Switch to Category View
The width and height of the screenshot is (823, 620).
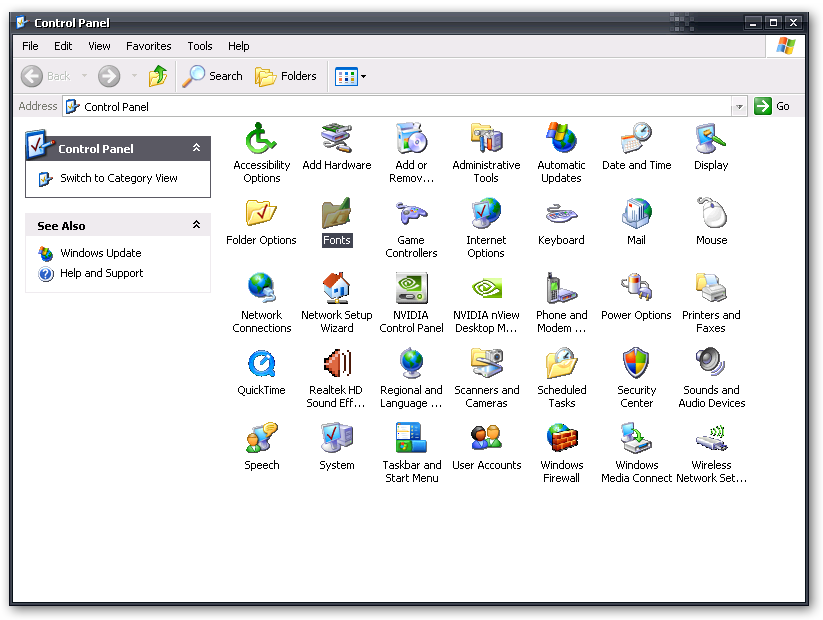point(119,178)
